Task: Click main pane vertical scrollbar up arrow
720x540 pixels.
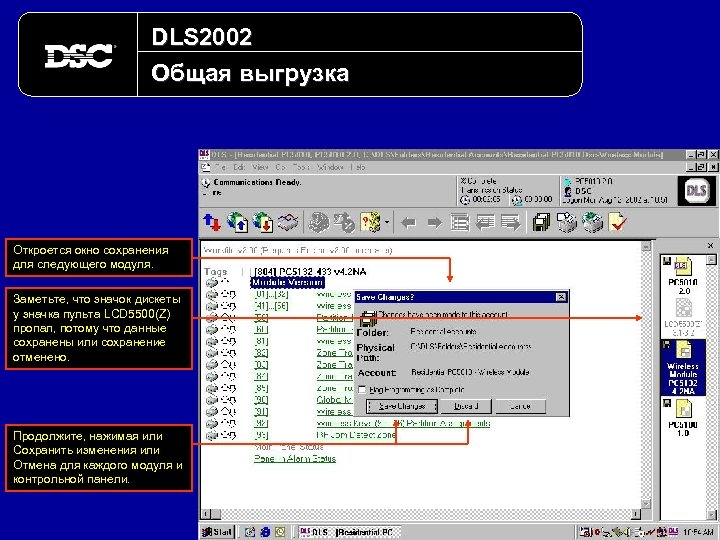Action: click(646, 247)
